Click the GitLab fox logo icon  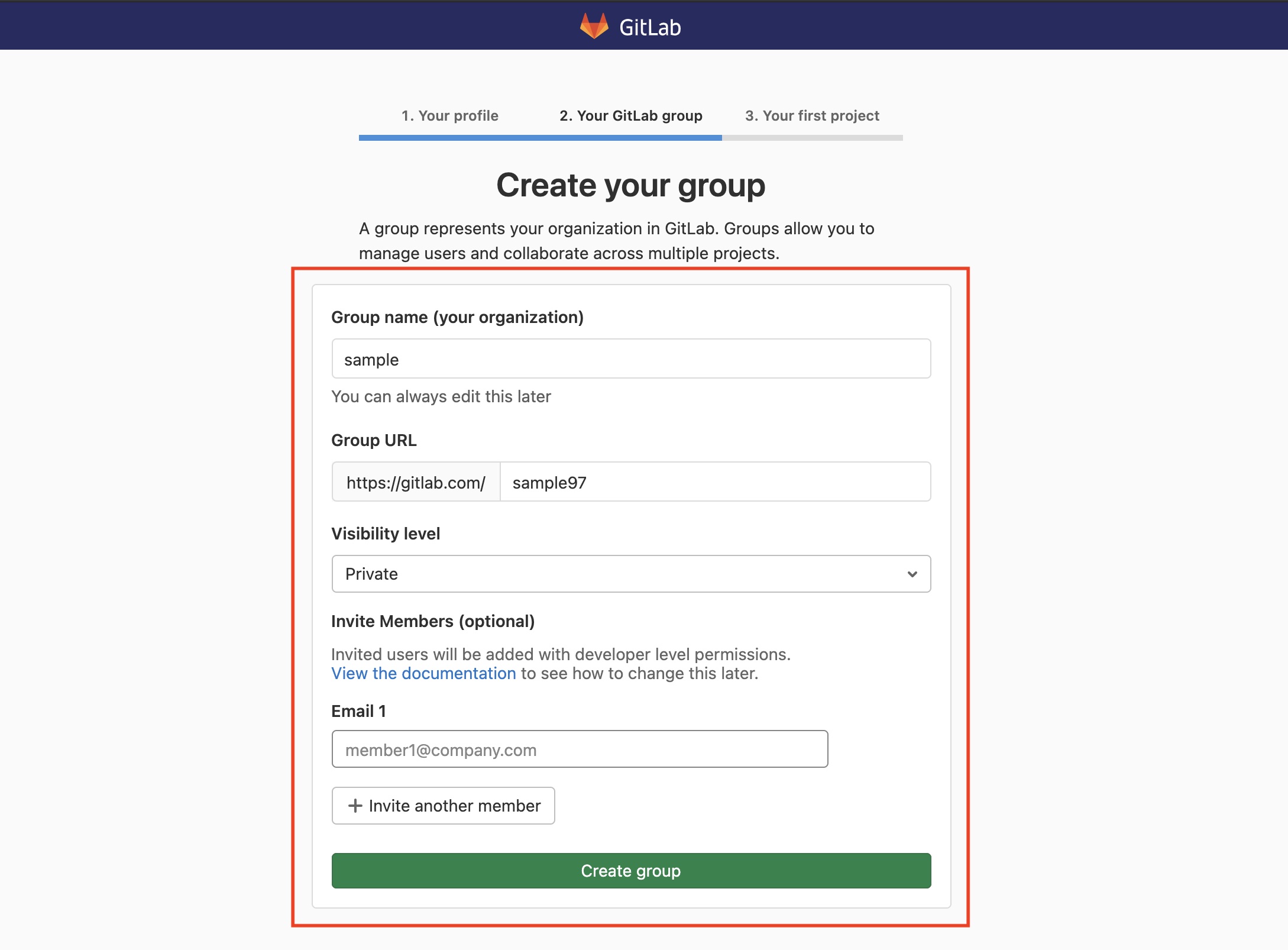pyautogui.click(x=594, y=26)
